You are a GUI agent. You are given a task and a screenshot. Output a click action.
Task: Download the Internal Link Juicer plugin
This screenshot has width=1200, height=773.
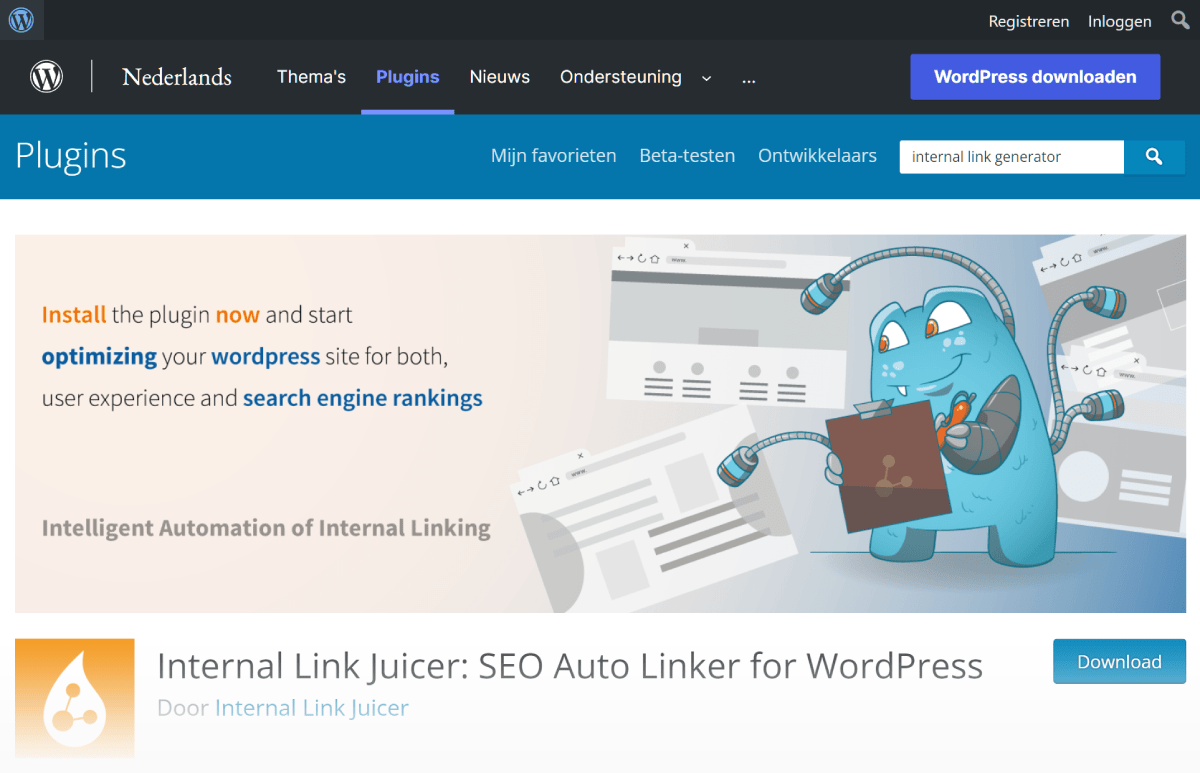[1119, 662]
